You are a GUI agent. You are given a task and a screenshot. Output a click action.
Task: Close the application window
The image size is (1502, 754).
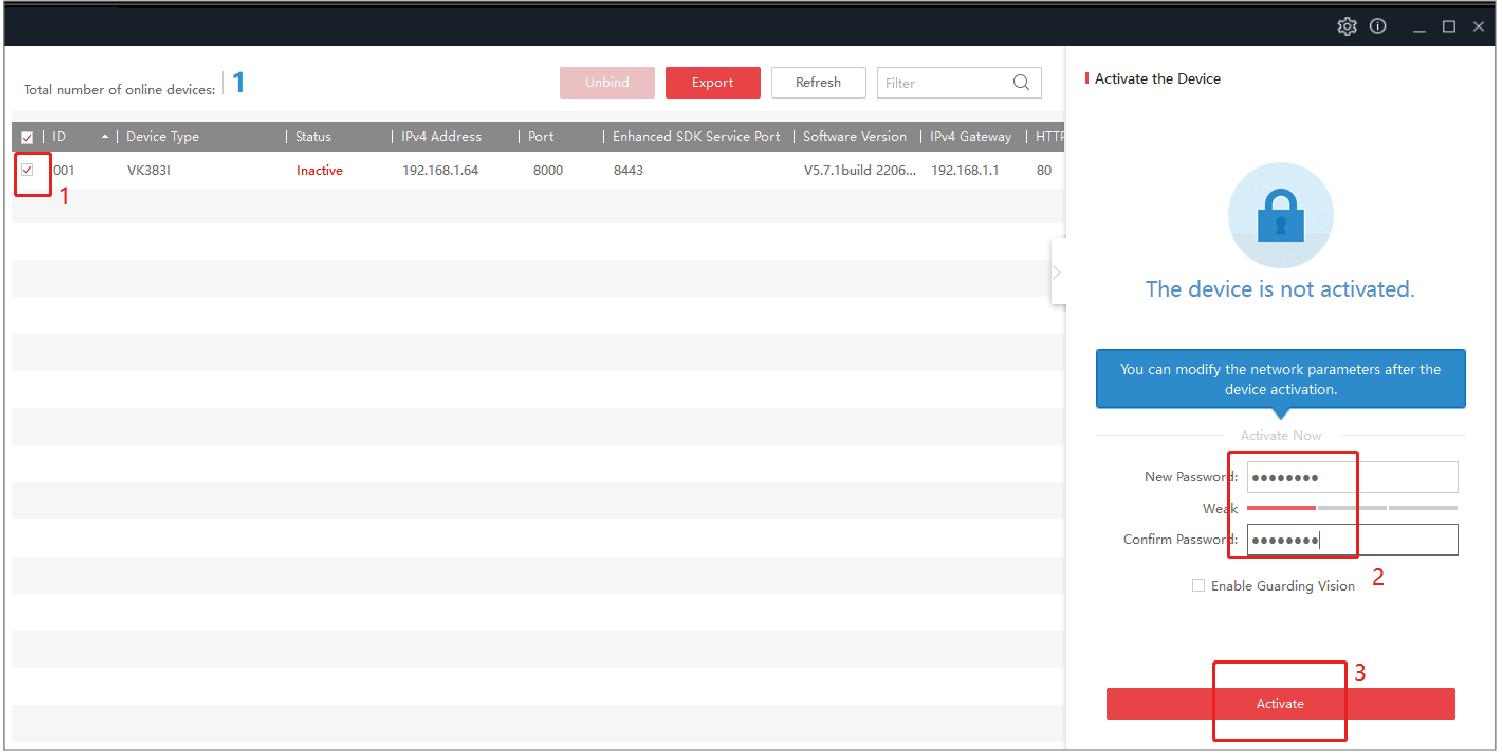pyautogui.click(x=1478, y=27)
